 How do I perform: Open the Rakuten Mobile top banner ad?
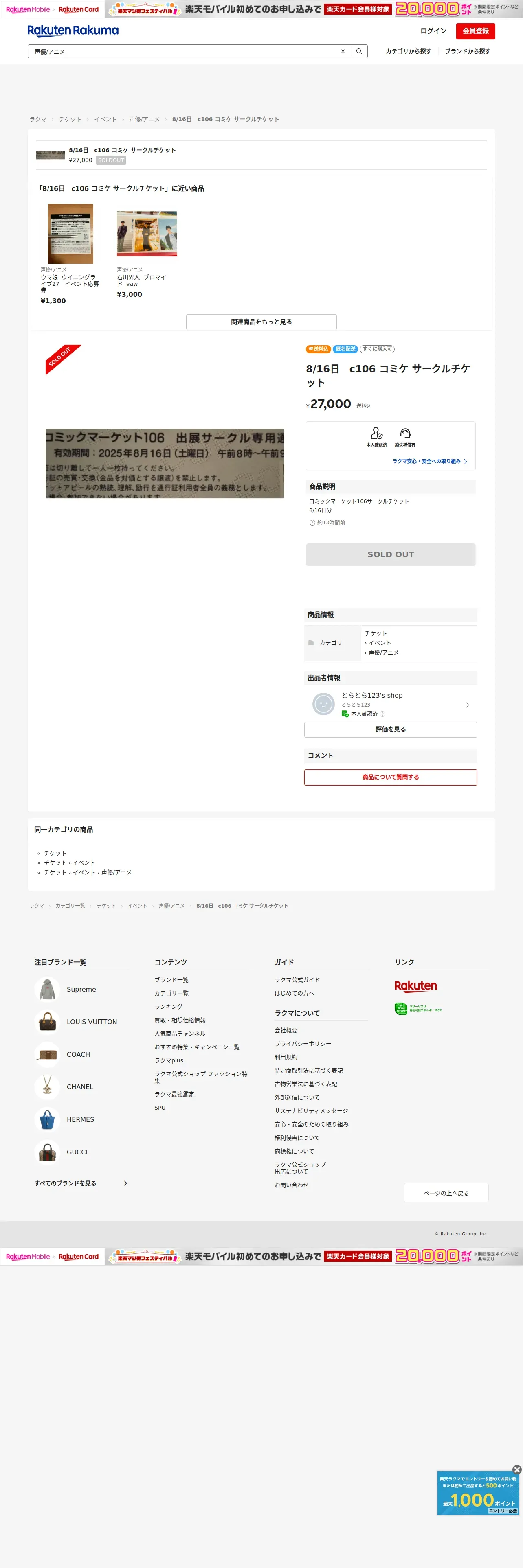pyautogui.click(x=262, y=9)
